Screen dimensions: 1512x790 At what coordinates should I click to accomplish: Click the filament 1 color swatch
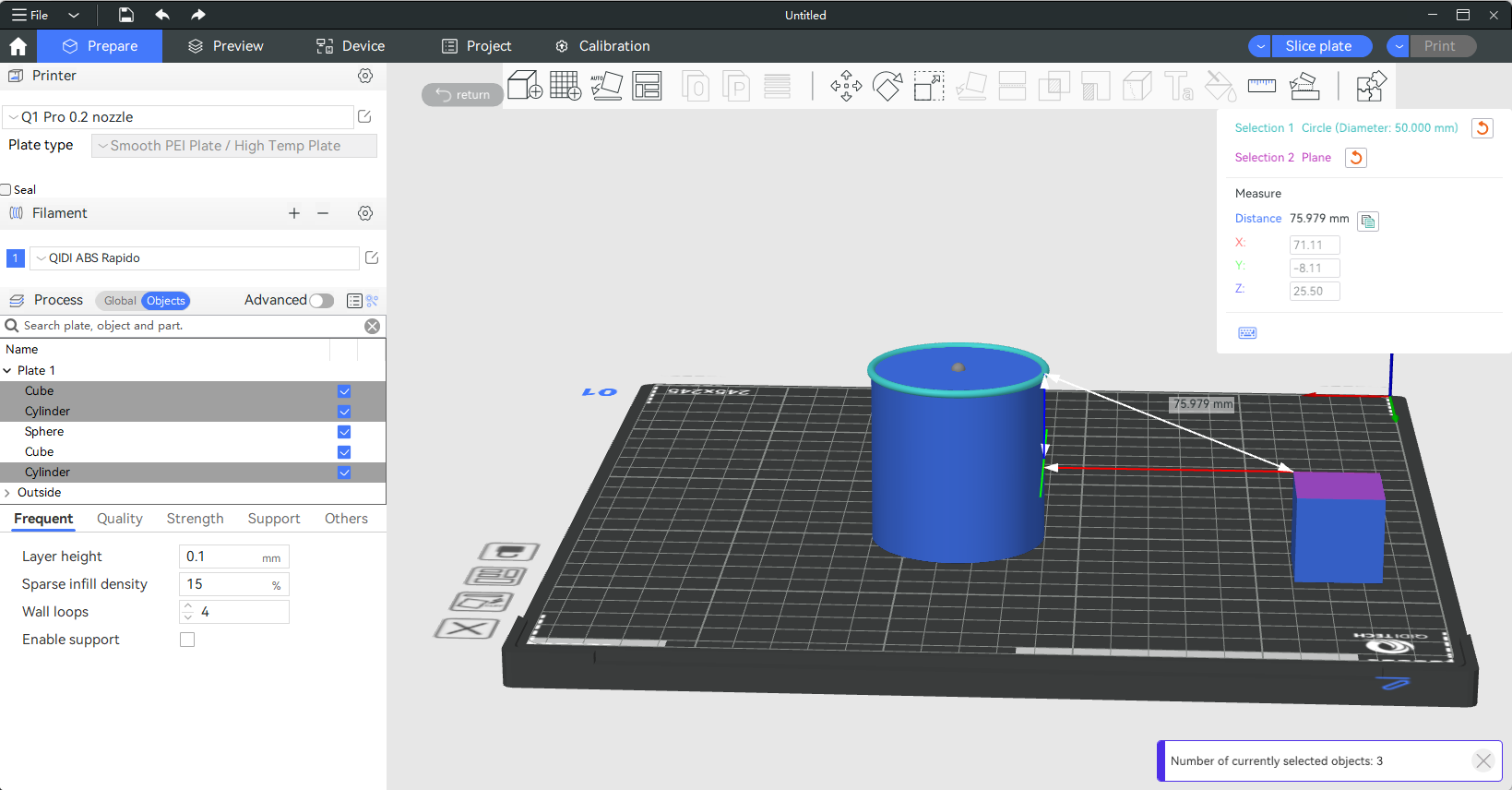(16, 258)
